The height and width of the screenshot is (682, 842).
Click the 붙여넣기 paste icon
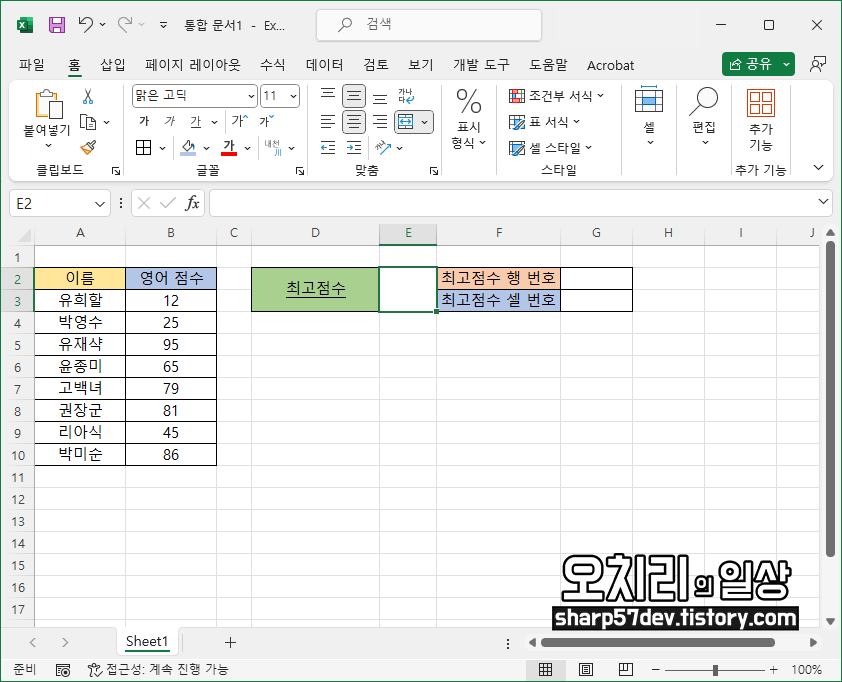click(48, 104)
